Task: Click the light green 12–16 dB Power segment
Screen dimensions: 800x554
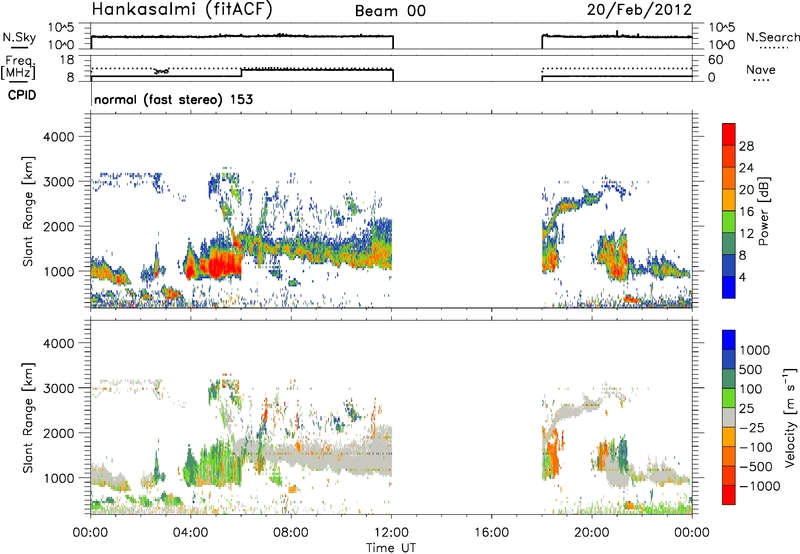Action: coord(729,222)
